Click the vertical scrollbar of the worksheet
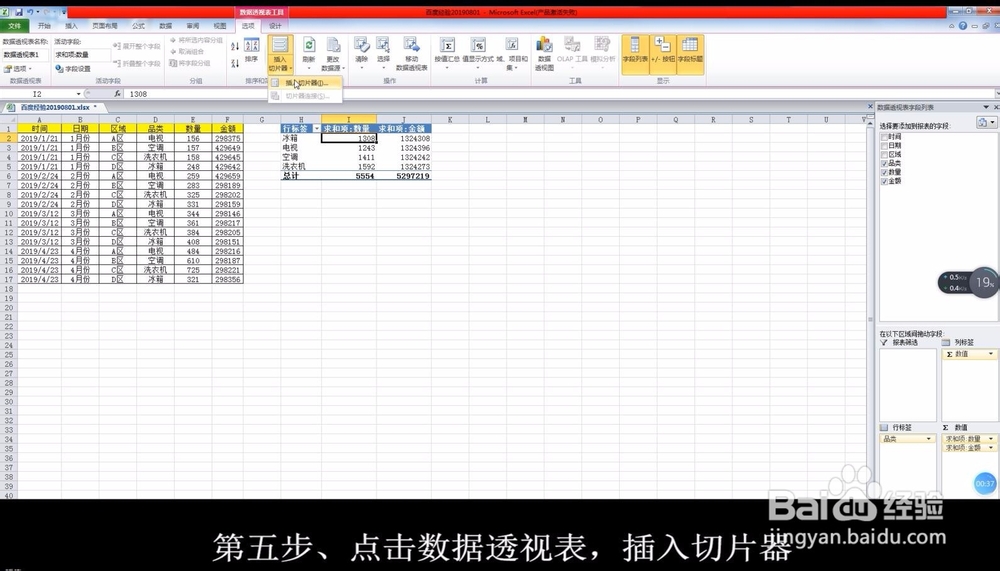 (x=870, y=306)
